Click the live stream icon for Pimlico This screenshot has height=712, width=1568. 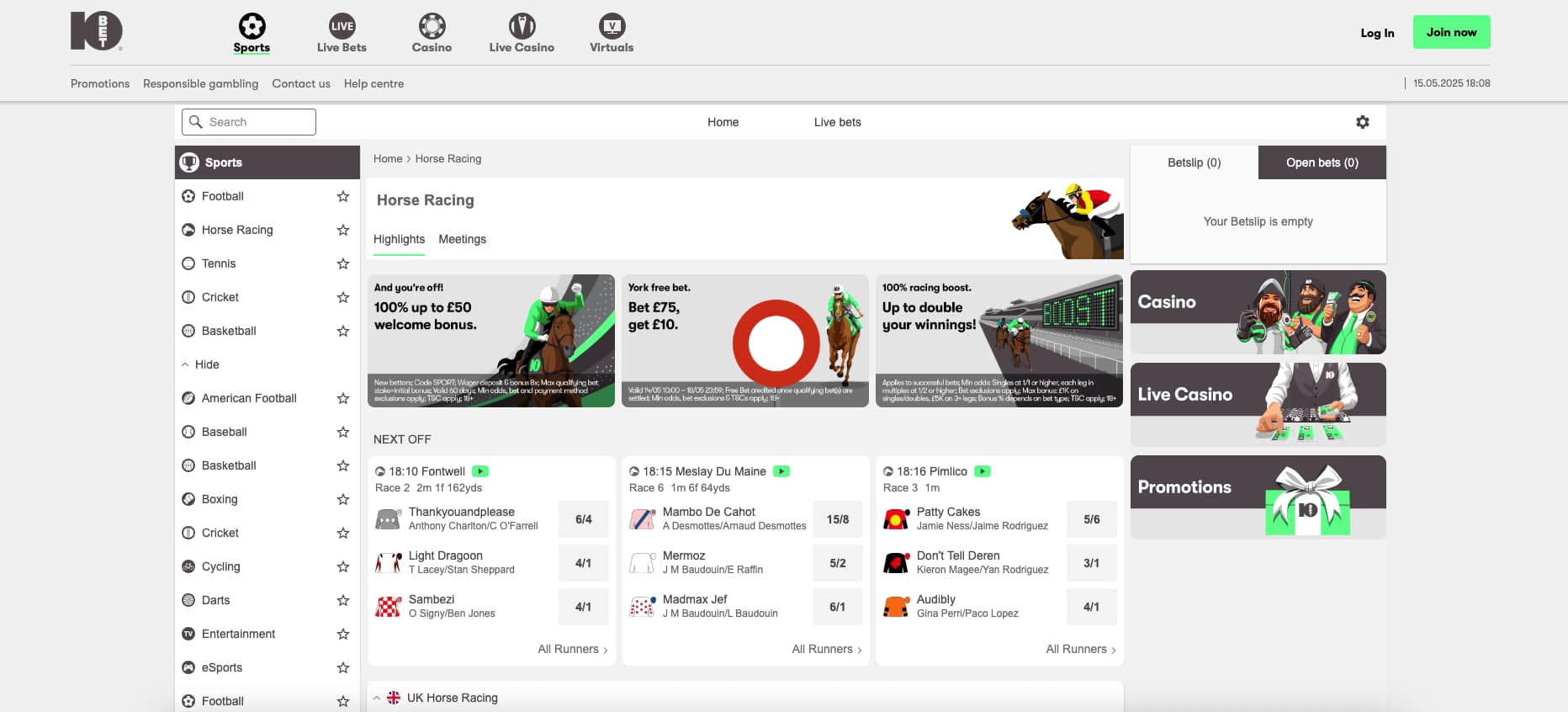pyautogui.click(x=983, y=471)
